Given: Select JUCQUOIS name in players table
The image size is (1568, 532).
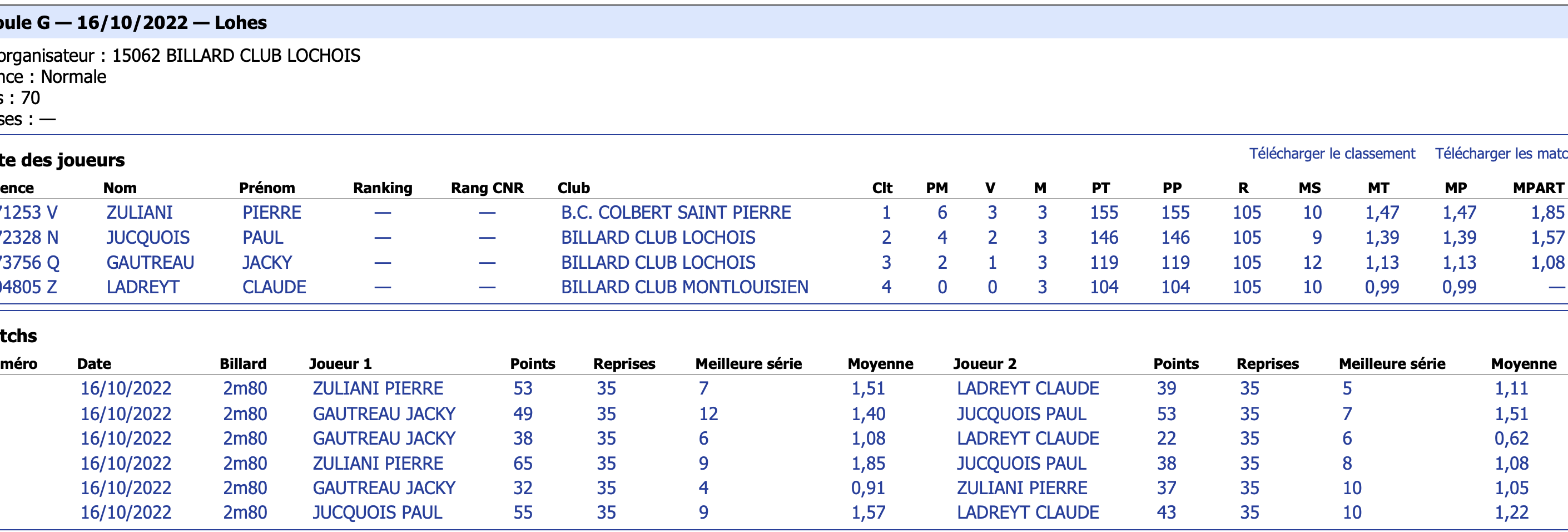Looking at the screenshot, I should 148,237.
